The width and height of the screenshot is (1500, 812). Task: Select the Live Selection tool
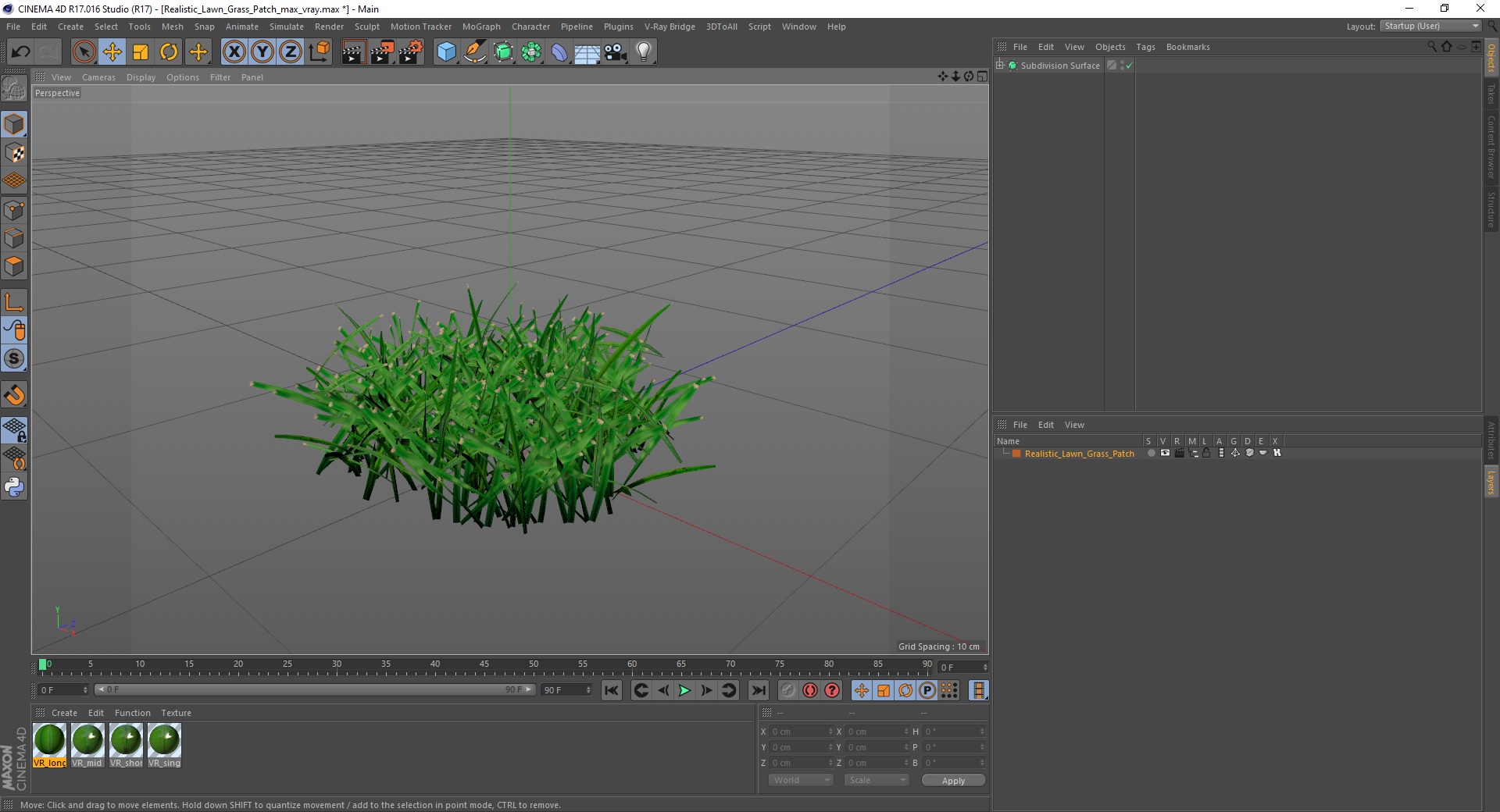click(84, 52)
